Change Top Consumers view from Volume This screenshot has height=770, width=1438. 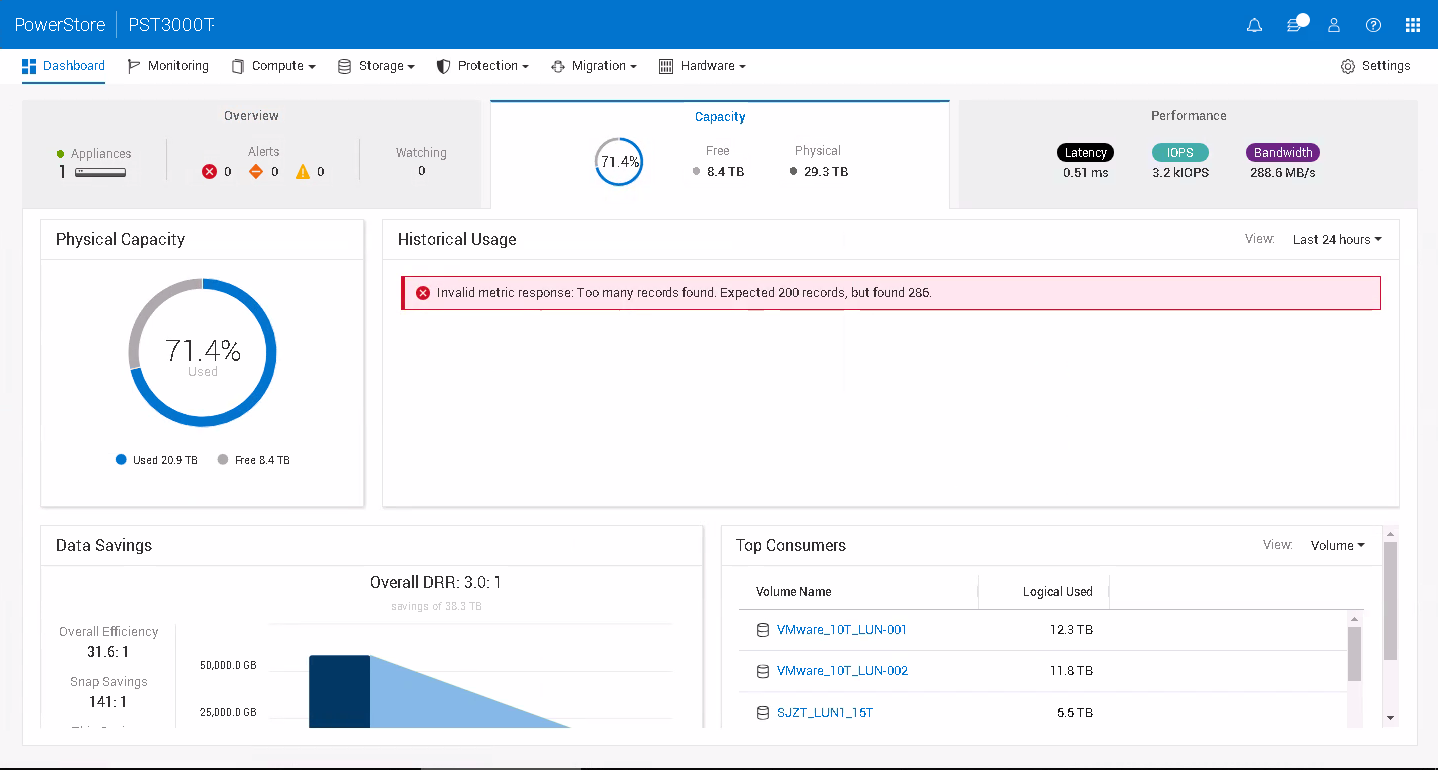click(x=1337, y=546)
